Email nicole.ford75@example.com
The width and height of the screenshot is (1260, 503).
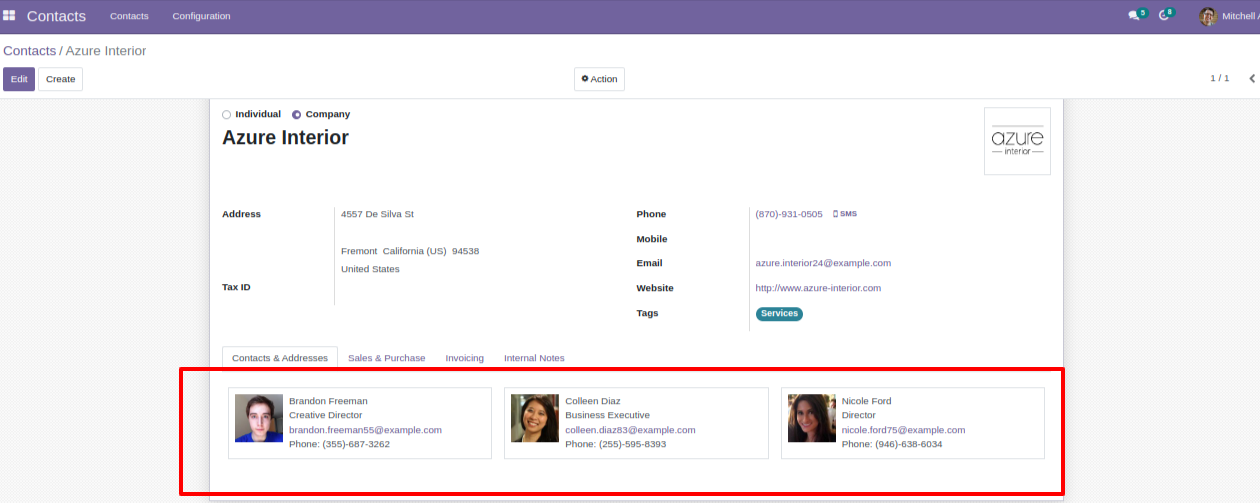pyautogui.click(x=903, y=430)
